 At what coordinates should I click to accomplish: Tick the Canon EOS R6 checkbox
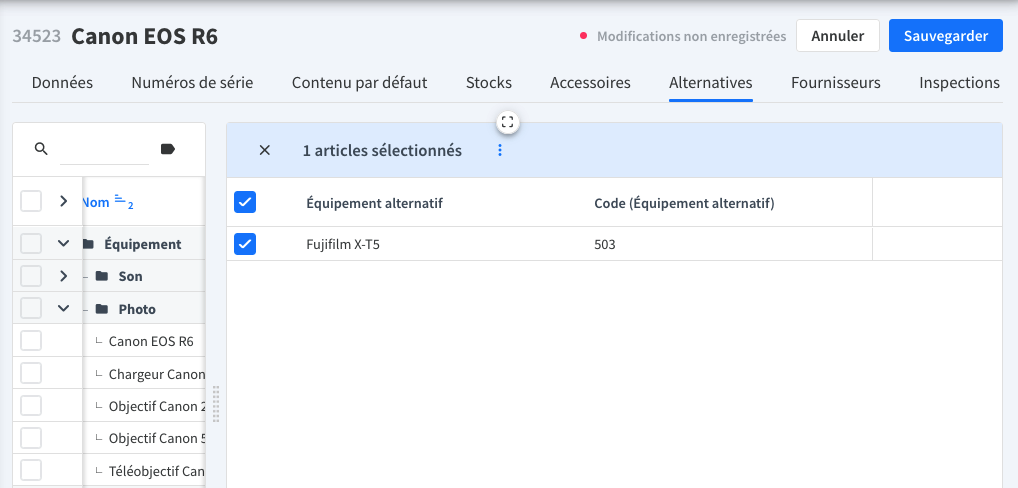[x=31, y=341]
